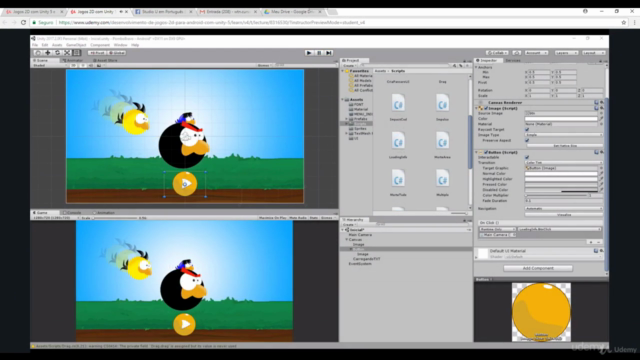This screenshot has height=360, width=640.
Task: Open Navigation dropdown
Action: tap(563, 209)
